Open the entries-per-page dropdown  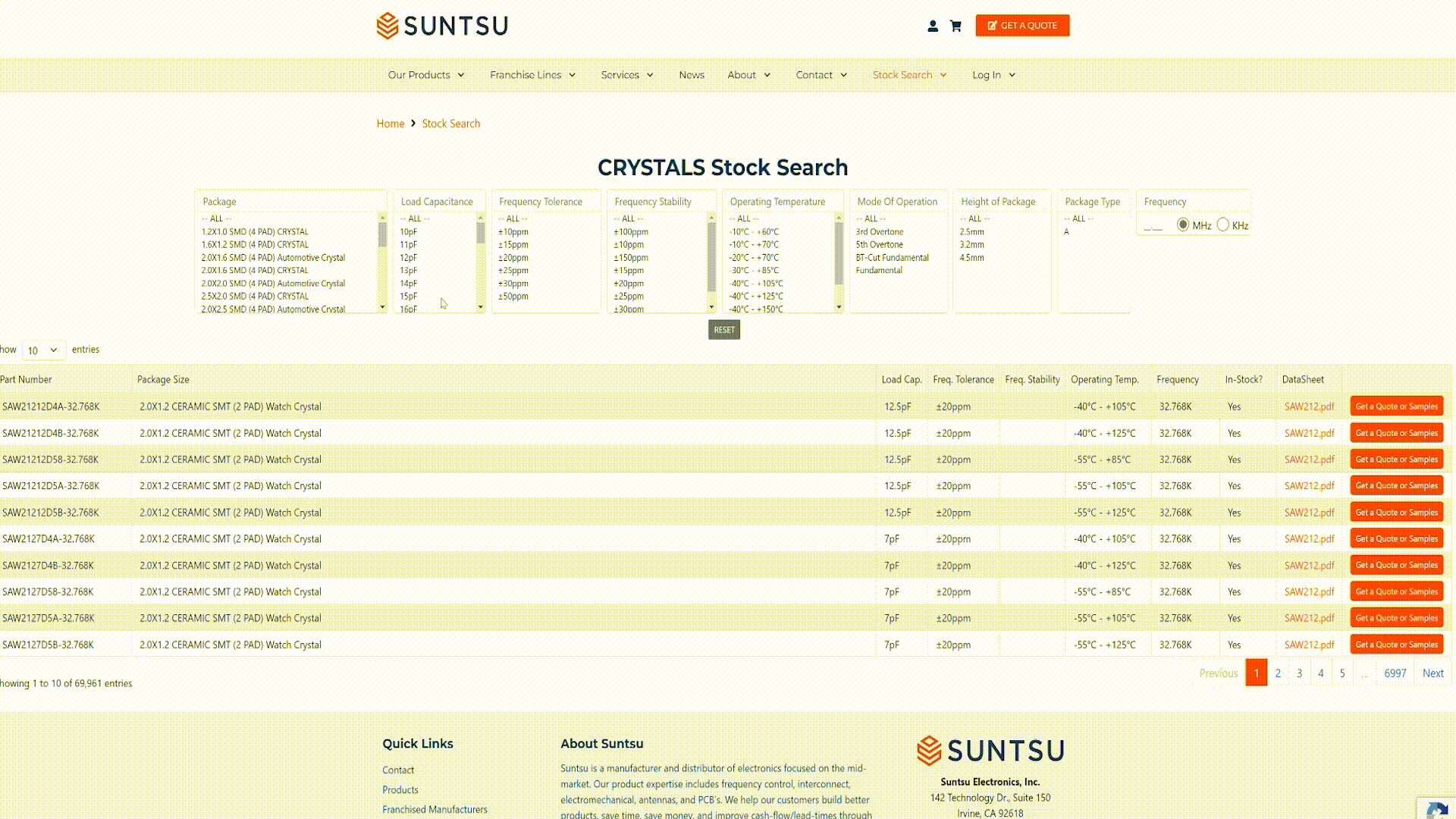pyautogui.click(x=43, y=350)
